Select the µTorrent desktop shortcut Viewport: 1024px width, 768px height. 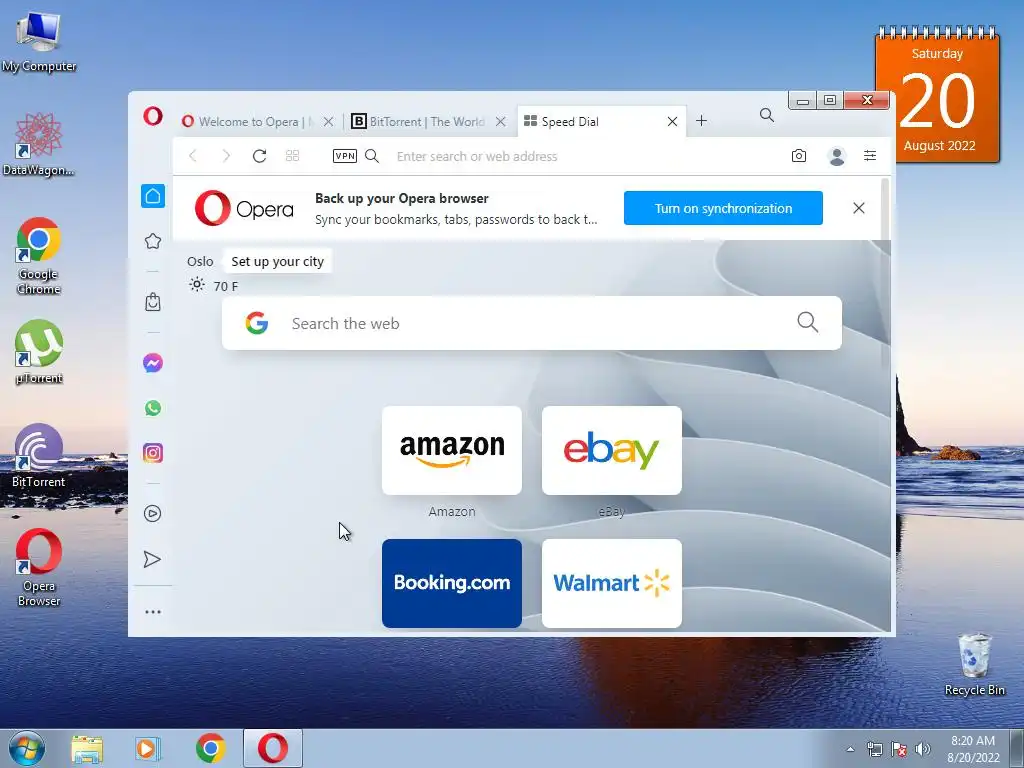pyautogui.click(x=39, y=351)
